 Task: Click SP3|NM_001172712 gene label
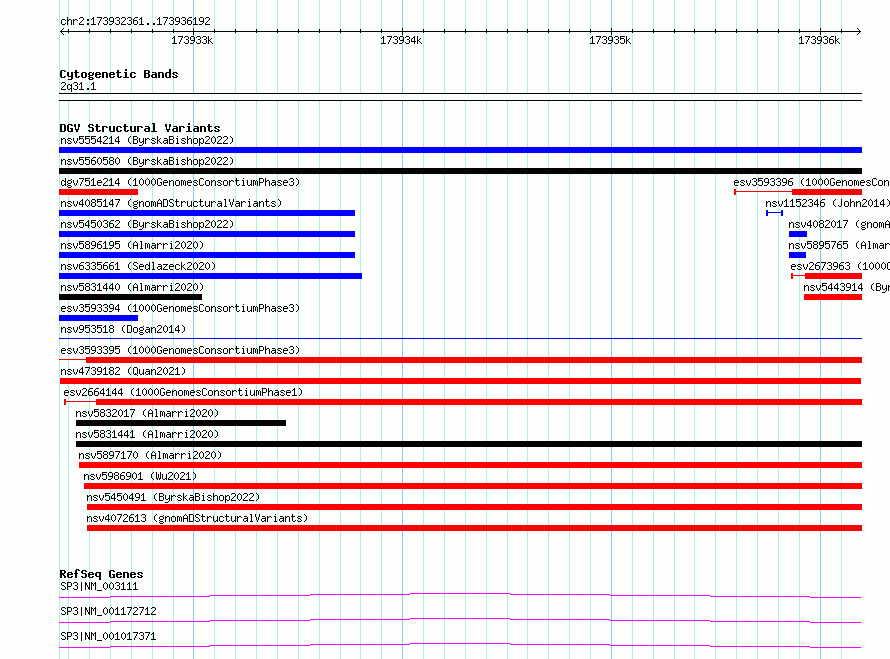[x=108, y=611]
